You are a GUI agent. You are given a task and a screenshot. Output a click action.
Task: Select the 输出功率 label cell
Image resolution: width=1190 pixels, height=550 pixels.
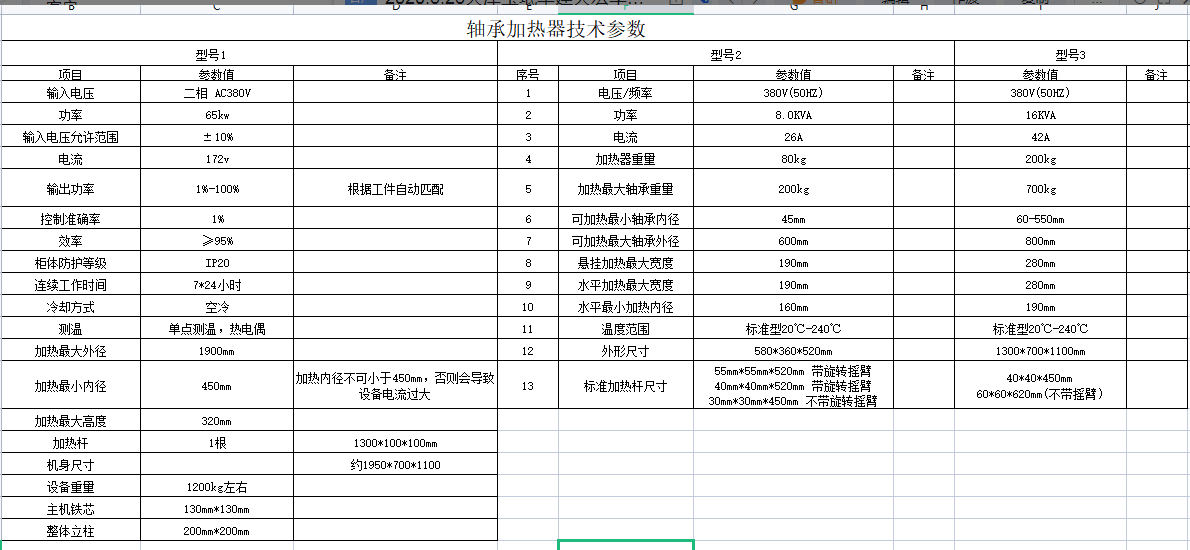(71, 189)
